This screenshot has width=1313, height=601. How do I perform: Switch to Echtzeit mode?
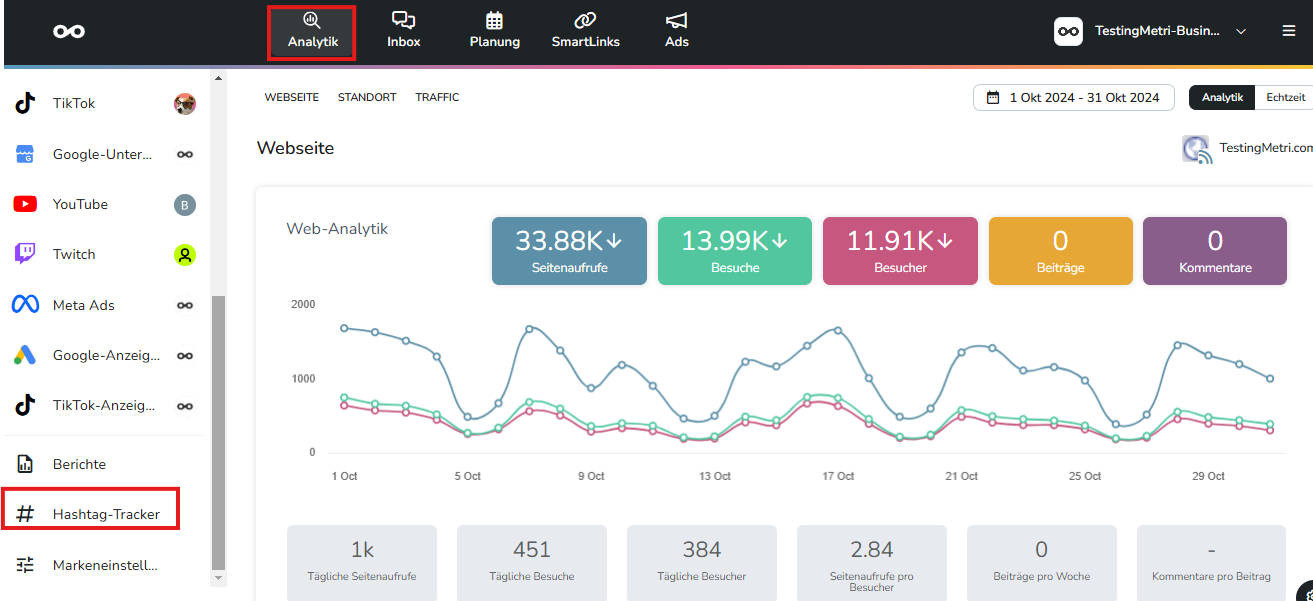coord(1285,97)
